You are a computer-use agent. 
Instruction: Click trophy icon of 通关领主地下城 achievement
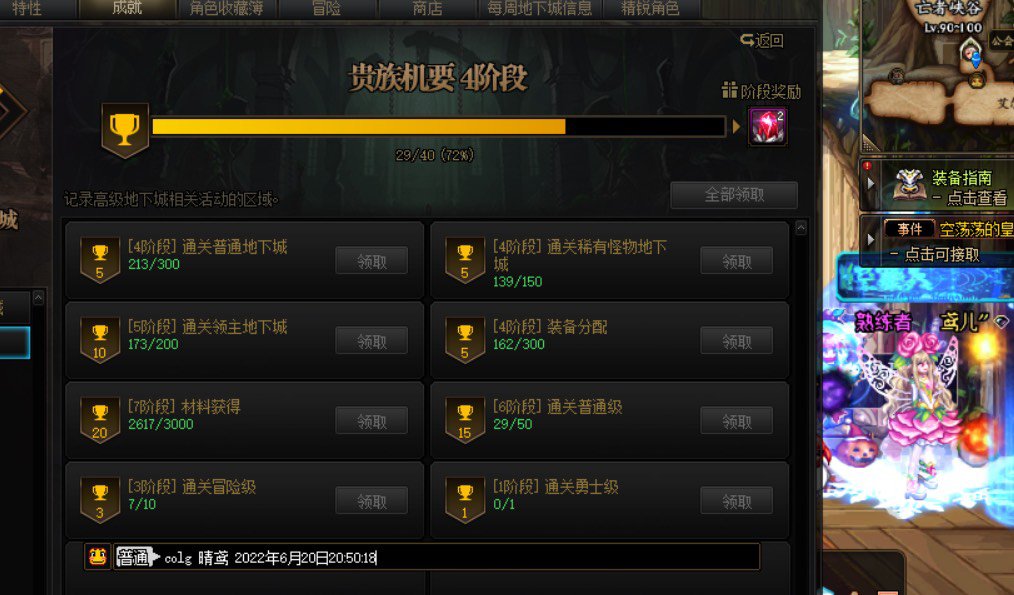pyautogui.click(x=100, y=340)
